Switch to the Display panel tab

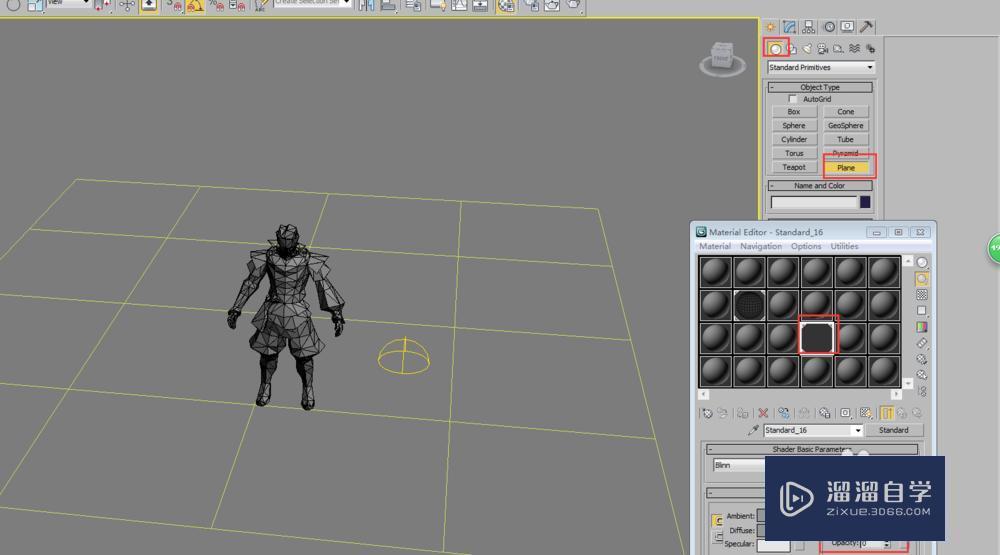(847, 27)
